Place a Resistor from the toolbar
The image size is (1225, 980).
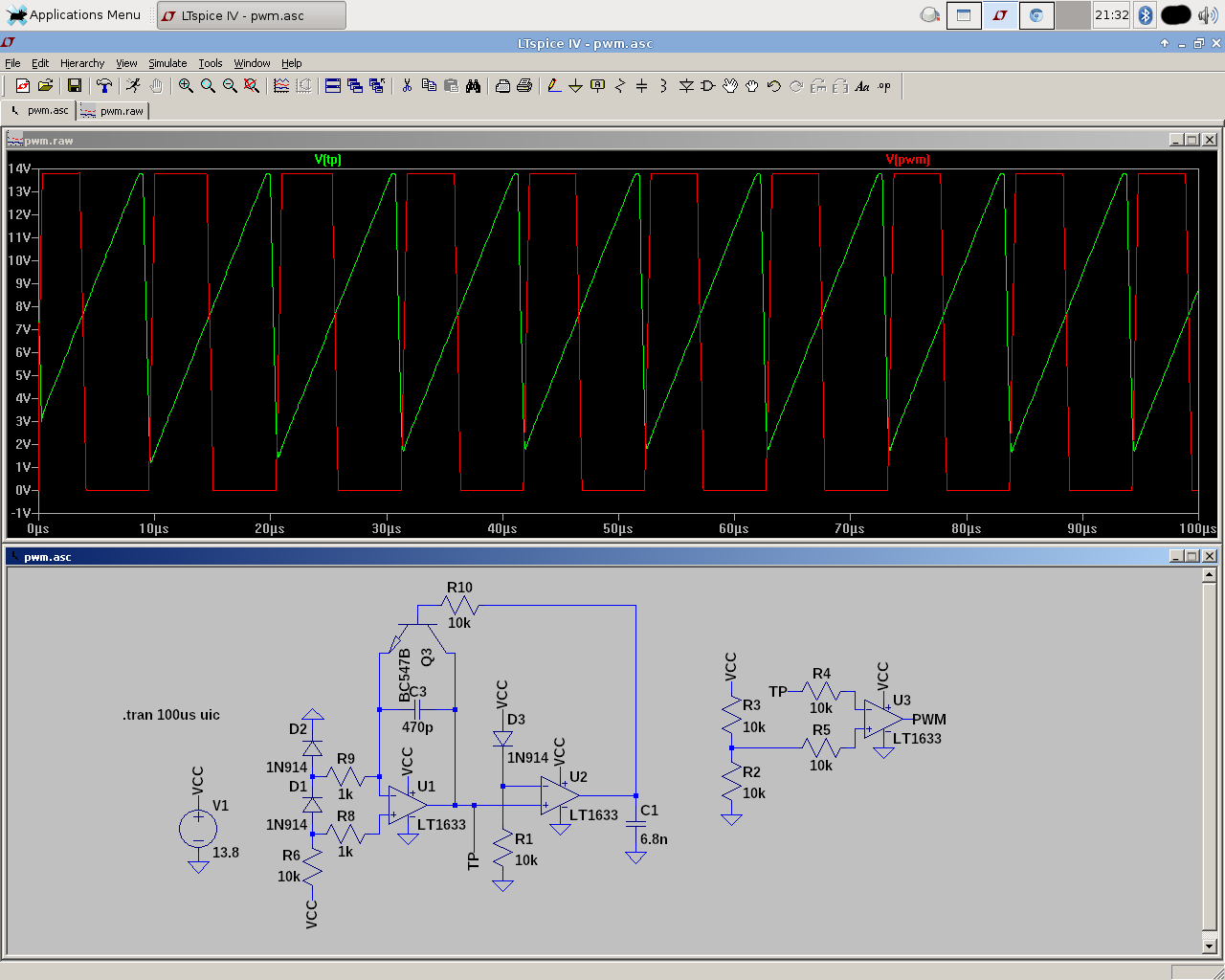click(x=620, y=86)
